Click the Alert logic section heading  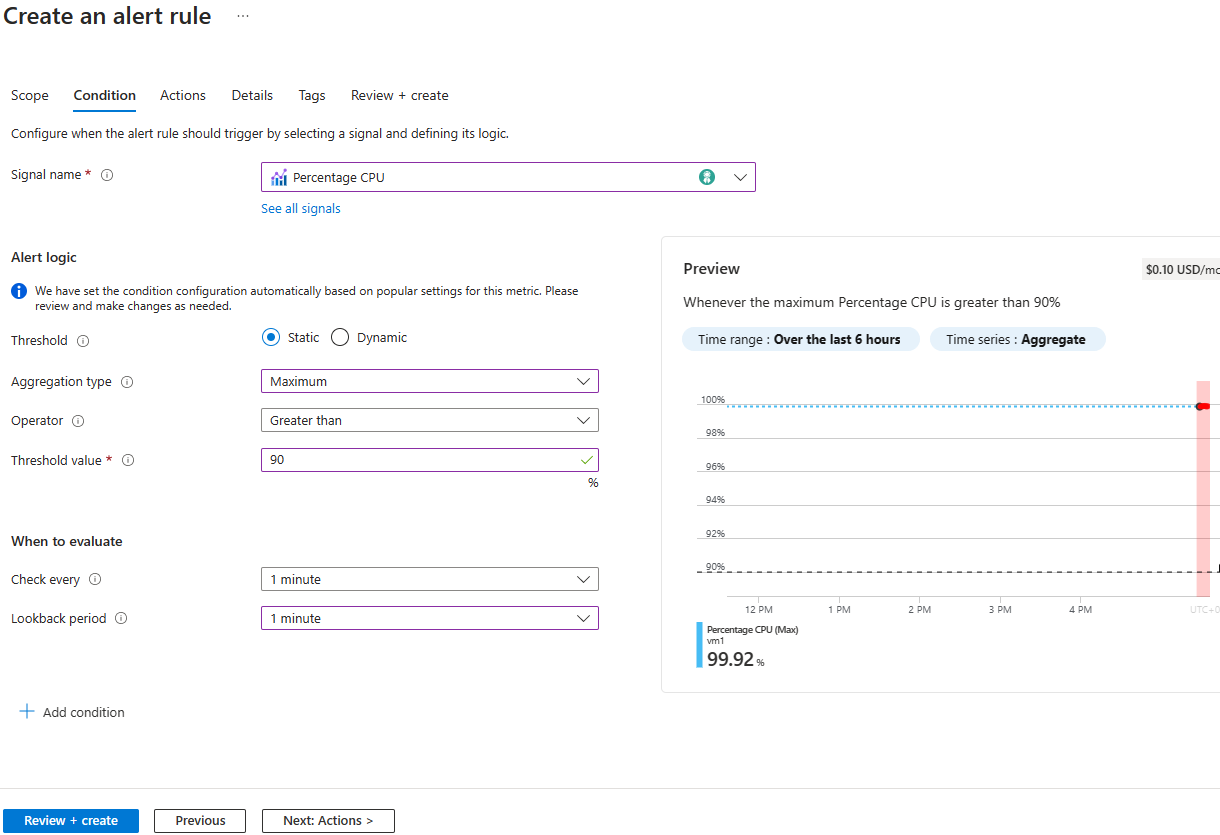point(44,257)
